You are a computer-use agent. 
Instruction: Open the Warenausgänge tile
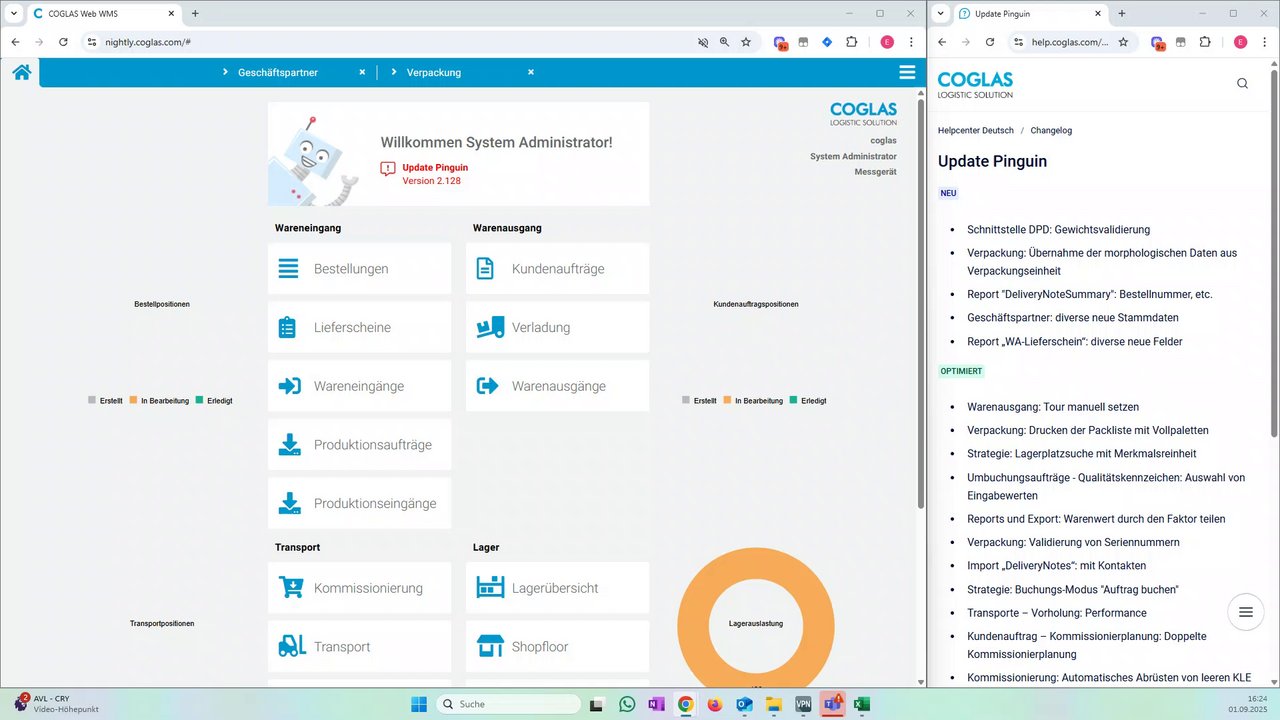tap(557, 386)
